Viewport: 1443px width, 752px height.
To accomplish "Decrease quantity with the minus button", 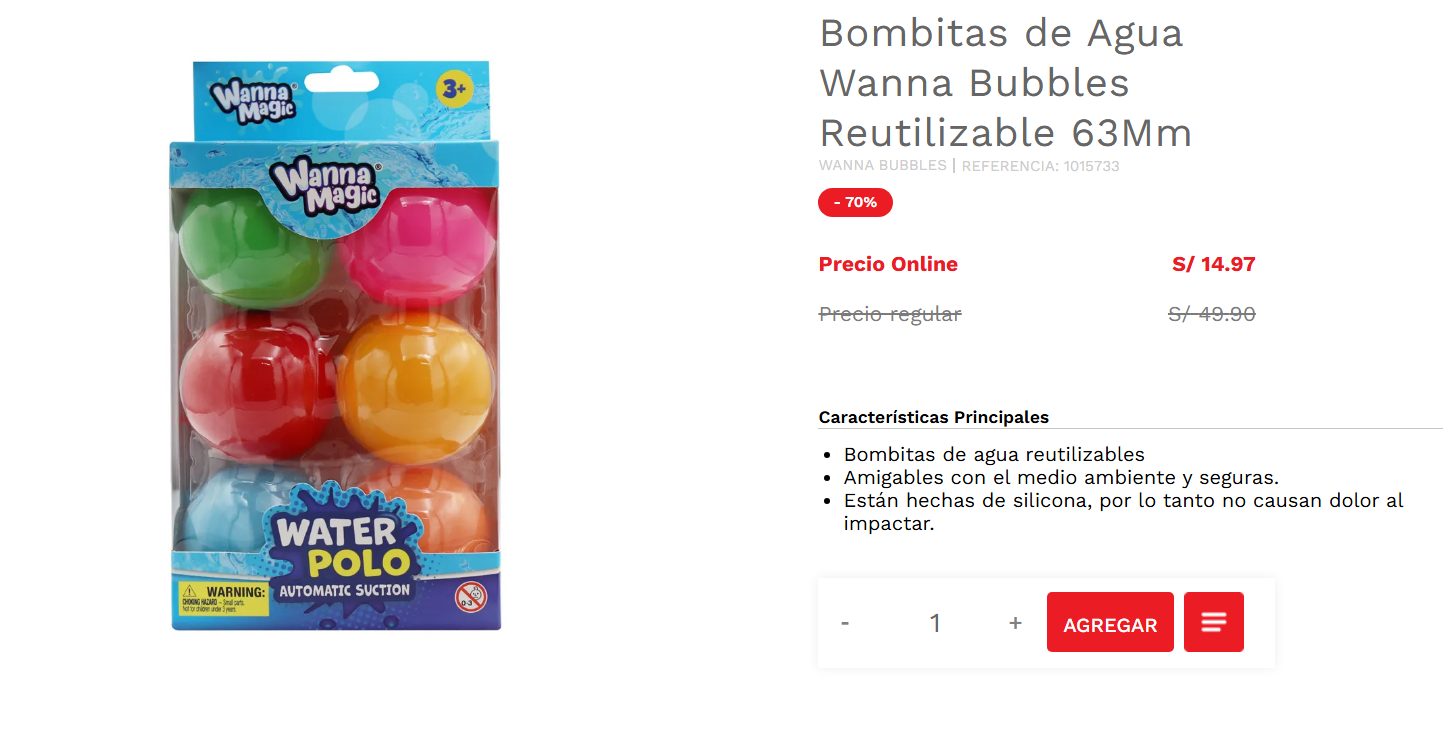I will [845, 623].
